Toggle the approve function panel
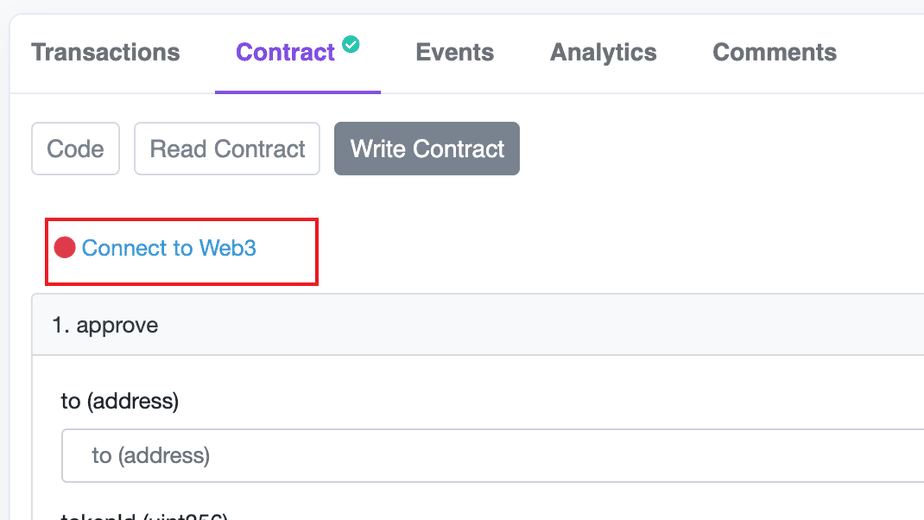This screenshot has width=924, height=520. coord(105,325)
